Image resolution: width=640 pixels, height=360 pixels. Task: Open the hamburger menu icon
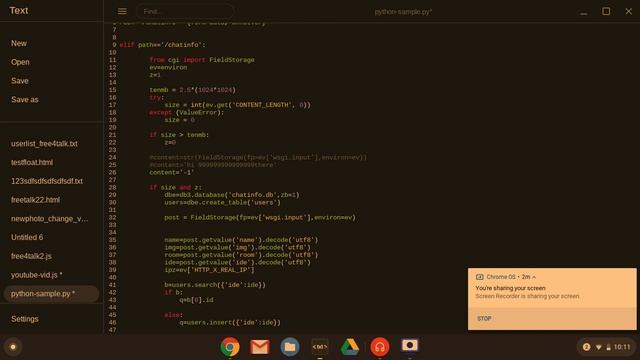pyautogui.click(x=122, y=11)
